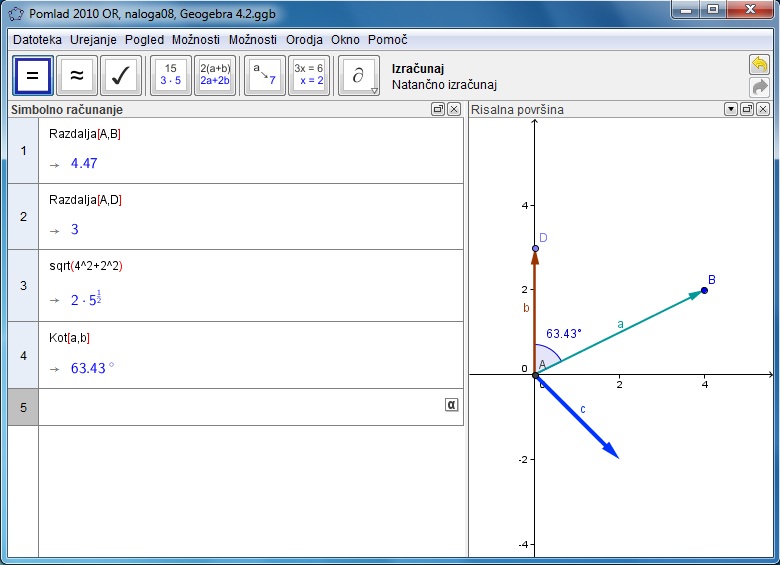
Task: Click the empty input field in row 5
Action: pyautogui.click(x=240, y=407)
